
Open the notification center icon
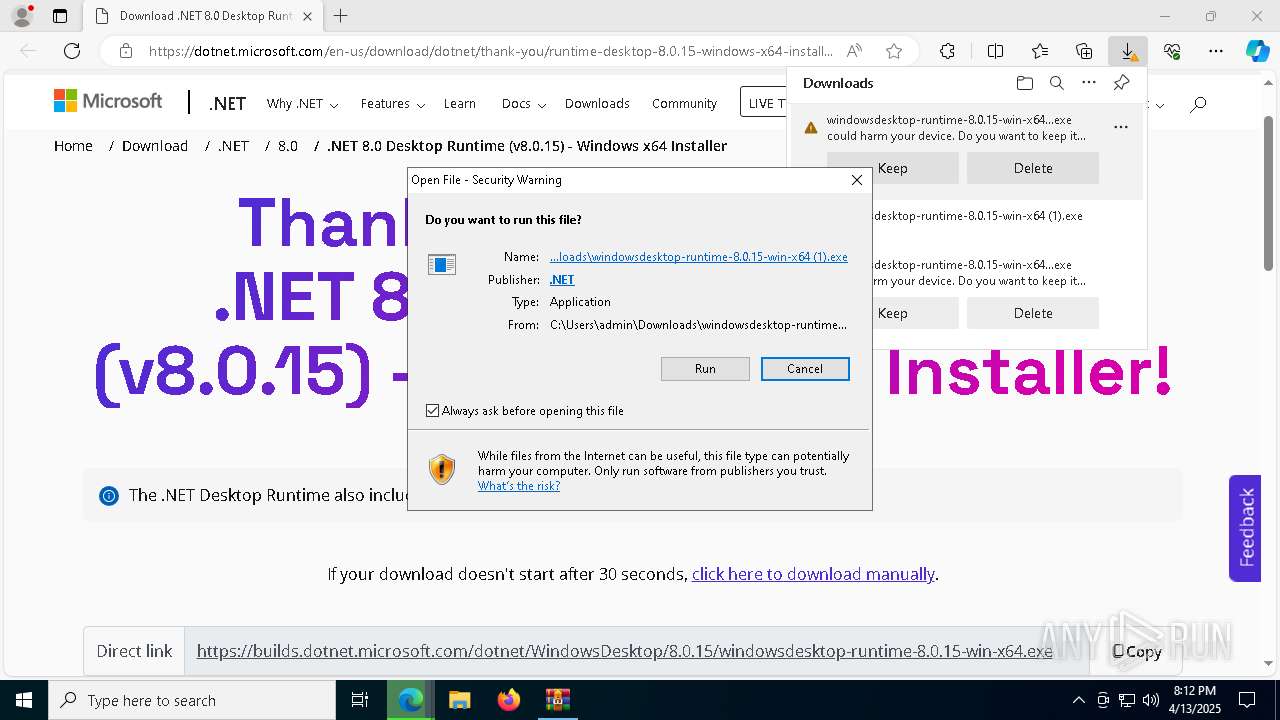pos(1247,700)
